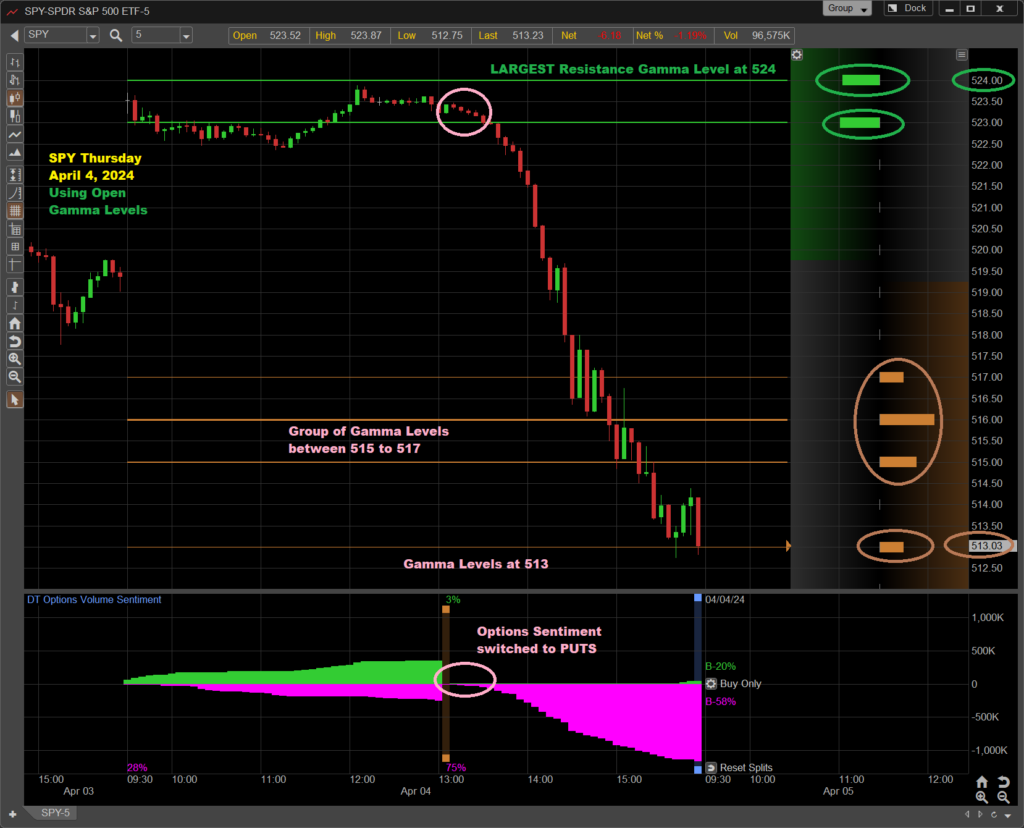Expand the interval dropdown showing 5
This screenshot has width=1024, height=828.
tap(185, 36)
